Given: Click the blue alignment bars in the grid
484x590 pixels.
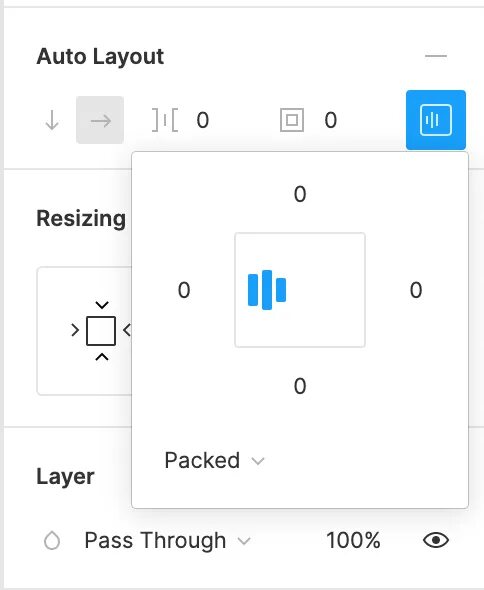Looking at the screenshot, I should (267, 290).
